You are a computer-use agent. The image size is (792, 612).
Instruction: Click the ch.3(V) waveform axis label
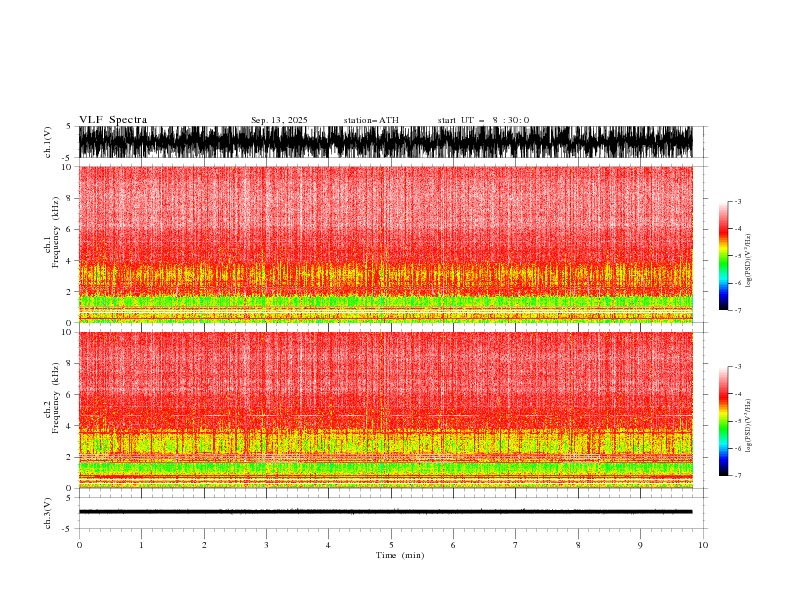coord(48,513)
